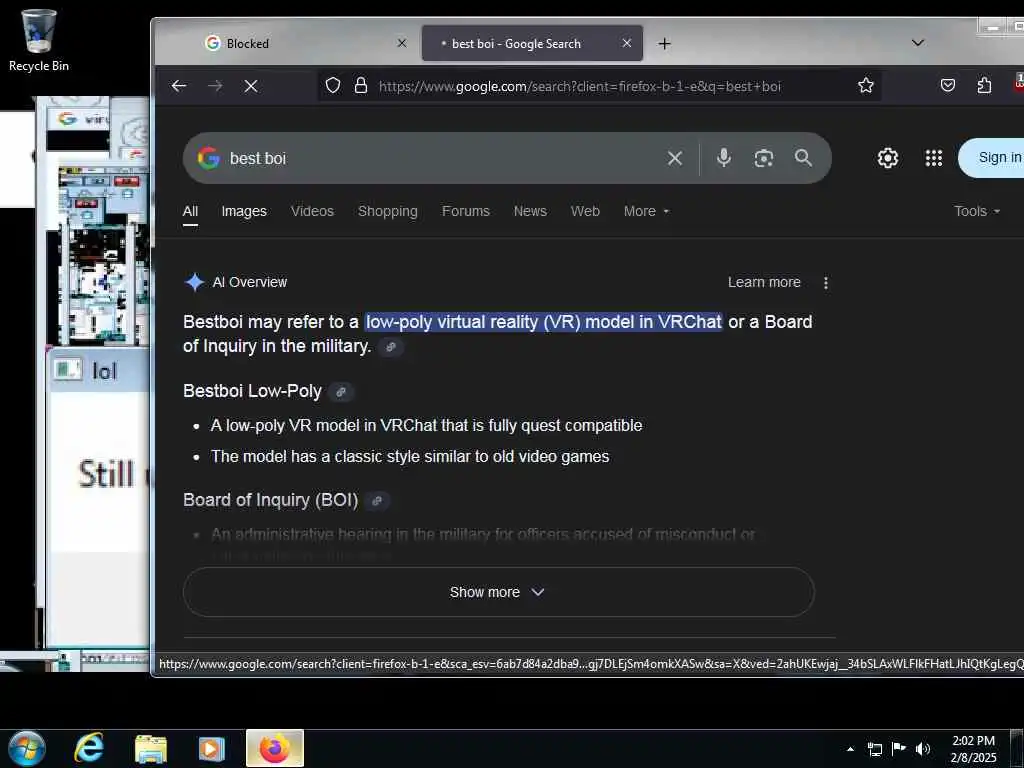Go back with the browser back arrow
This screenshot has height=768, width=1024.
pyautogui.click(x=179, y=86)
